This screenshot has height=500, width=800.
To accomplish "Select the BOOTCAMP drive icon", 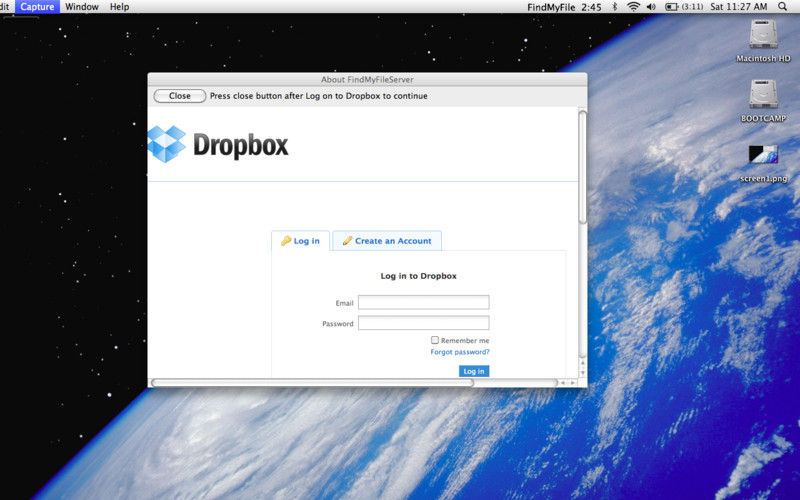I will click(x=763, y=93).
